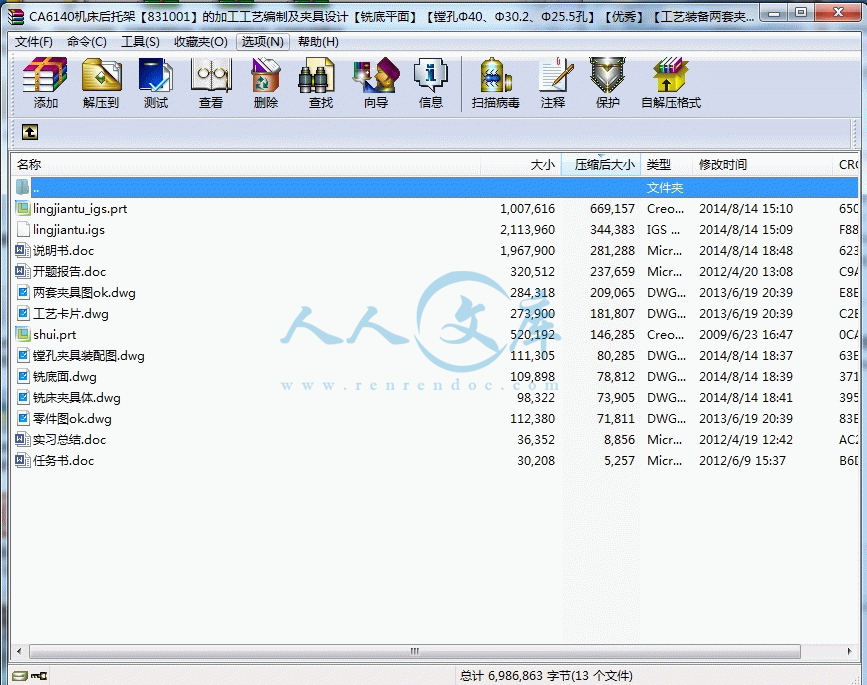The image size is (867, 685).
Task: Open the 命令(C) menu
Action: coord(86,42)
